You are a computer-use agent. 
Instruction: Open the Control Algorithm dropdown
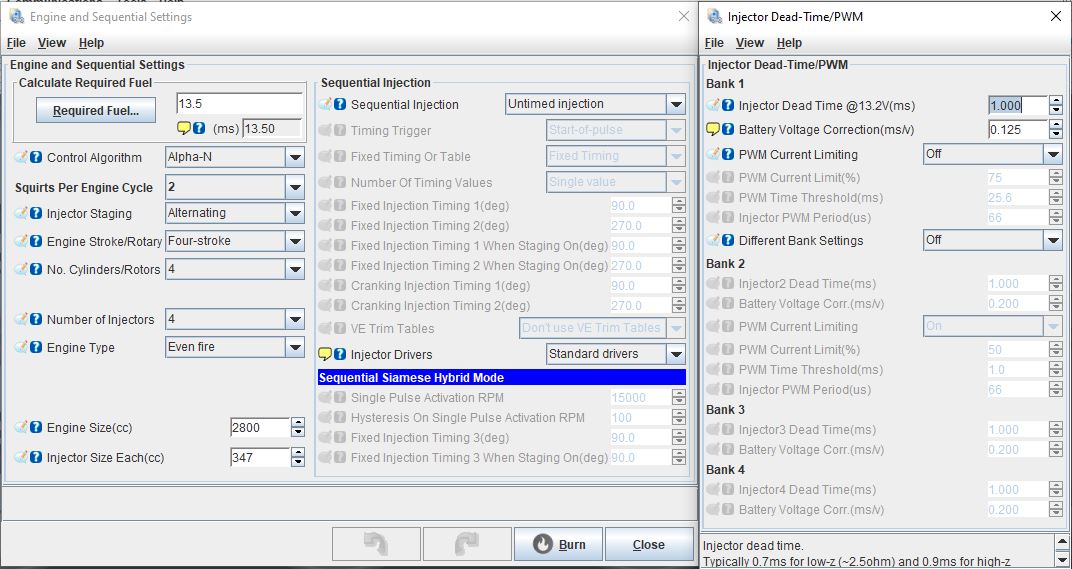click(294, 158)
